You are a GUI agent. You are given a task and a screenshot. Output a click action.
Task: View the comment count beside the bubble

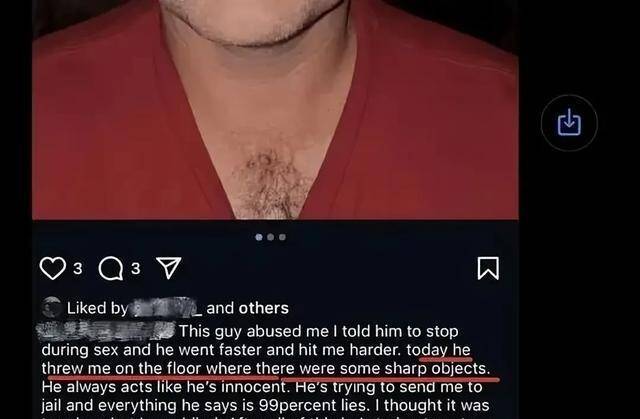(x=136, y=268)
